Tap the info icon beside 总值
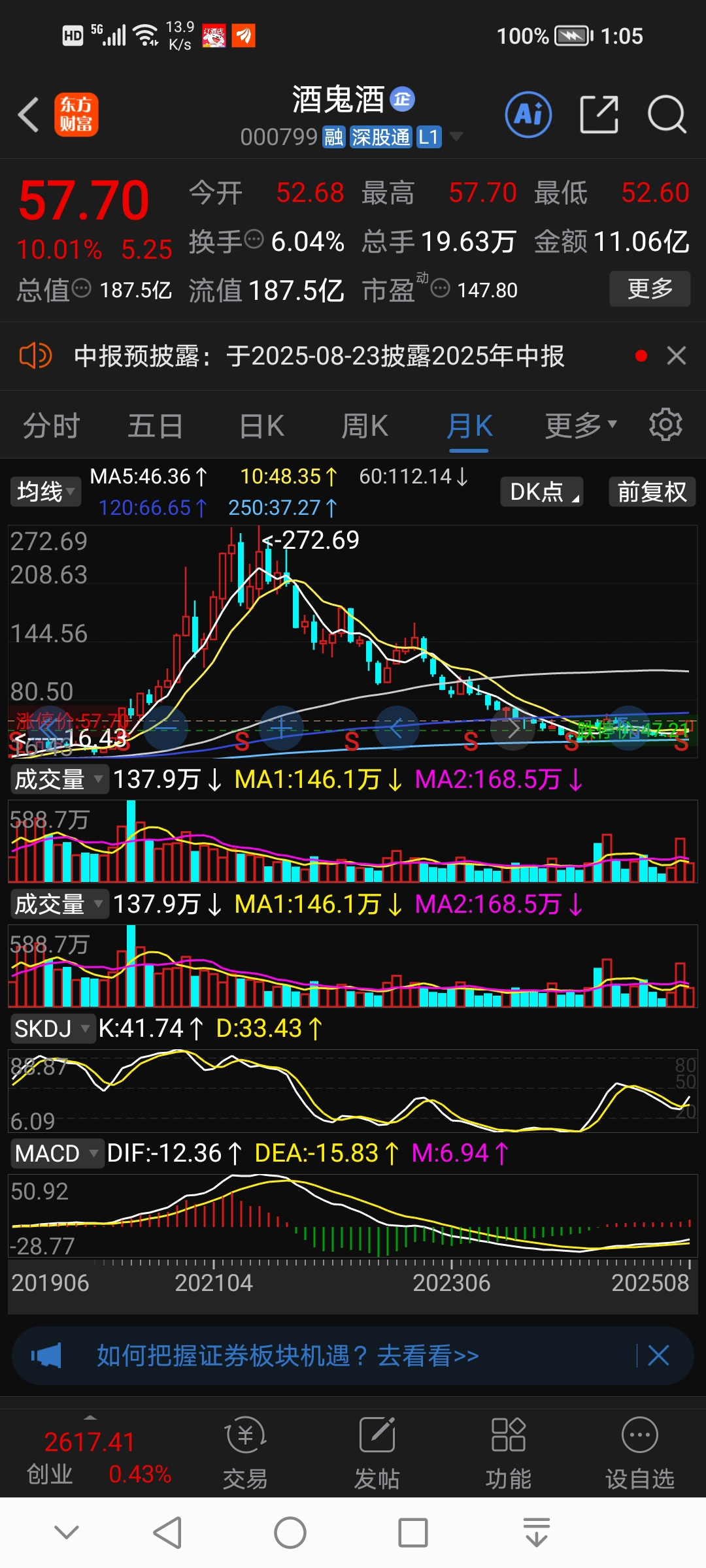 click(81, 288)
